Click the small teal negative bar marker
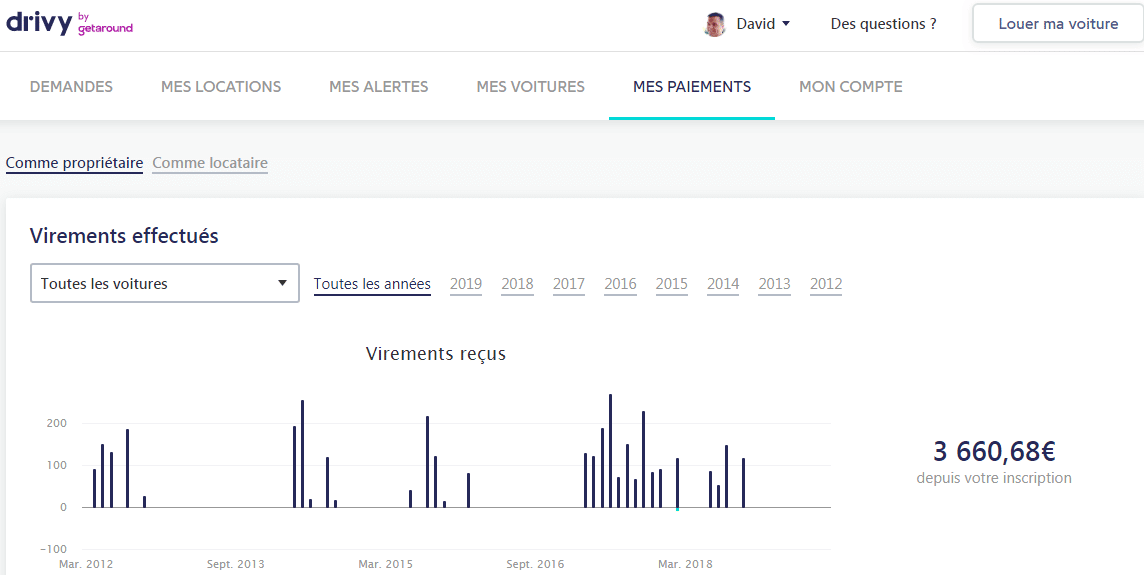Viewport: 1144px width, 575px height. 677,509
